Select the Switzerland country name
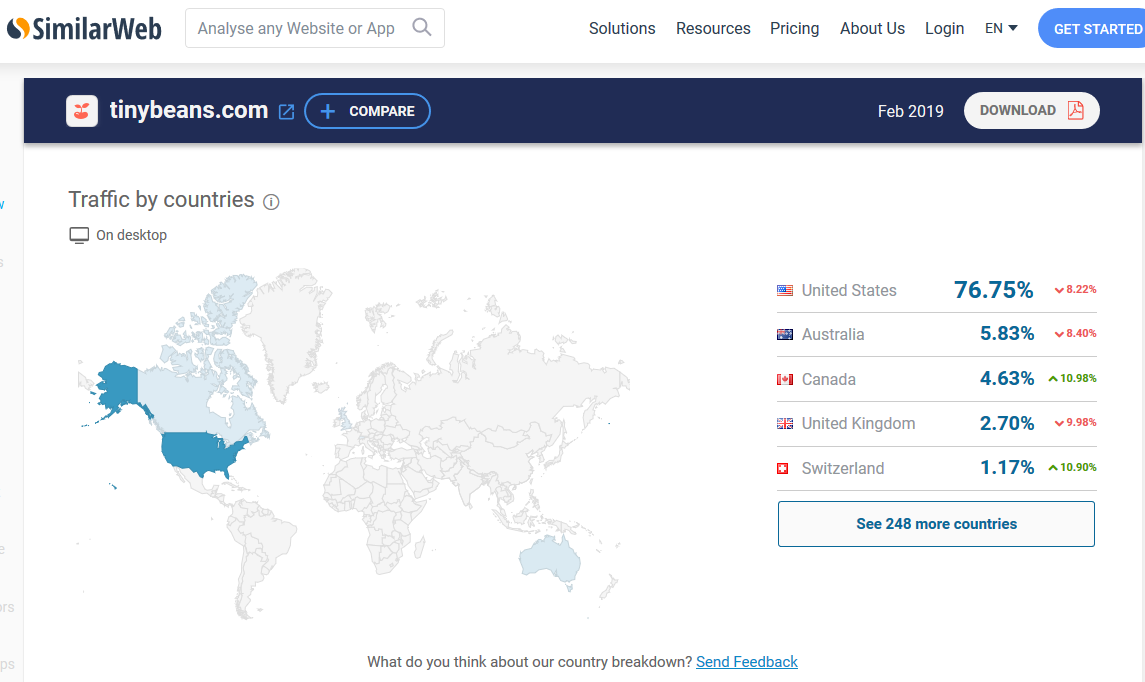Image resolution: width=1145 pixels, height=682 pixels. (x=843, y=468)
